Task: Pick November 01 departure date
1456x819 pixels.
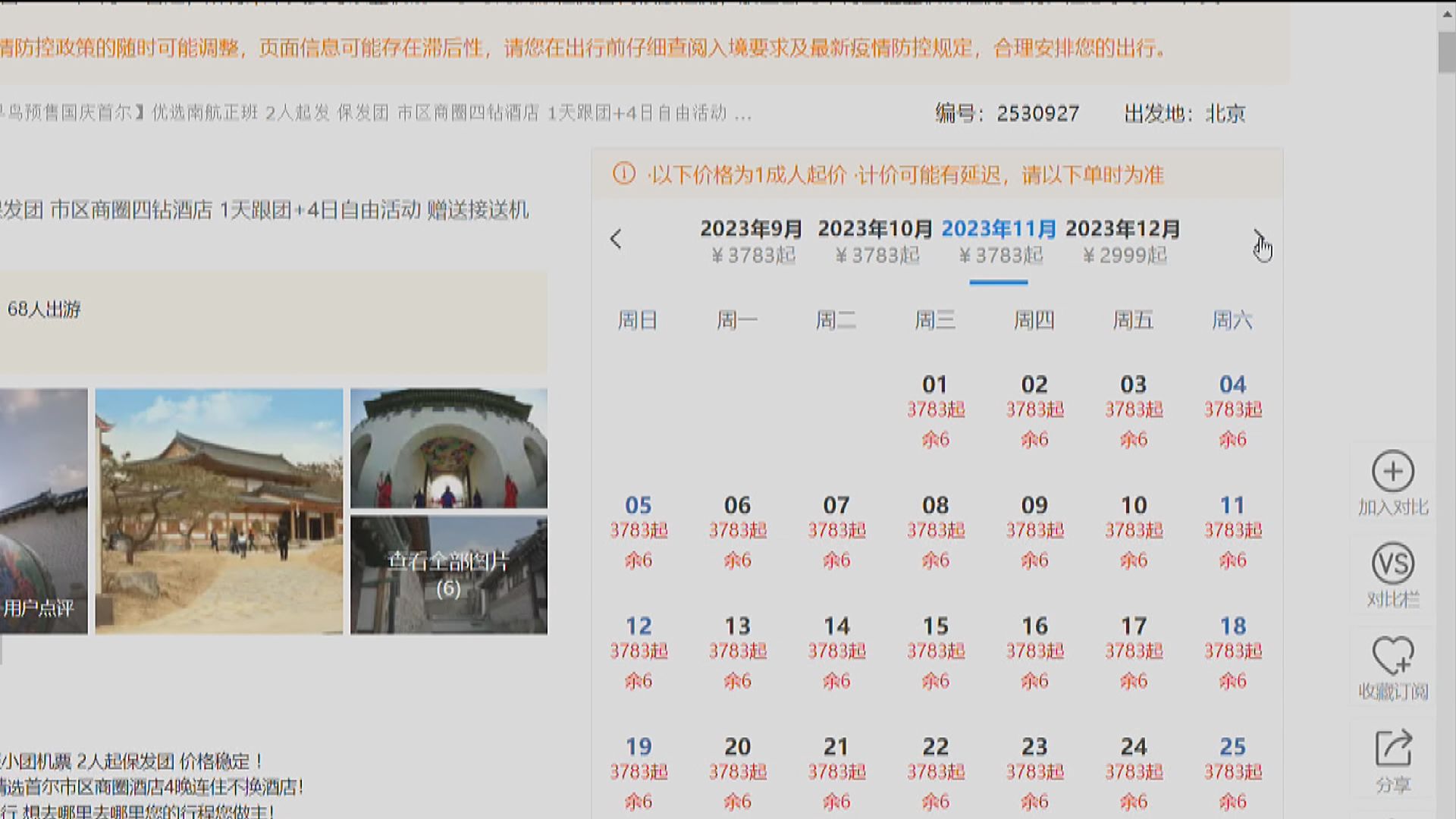Action: (935, 409)
